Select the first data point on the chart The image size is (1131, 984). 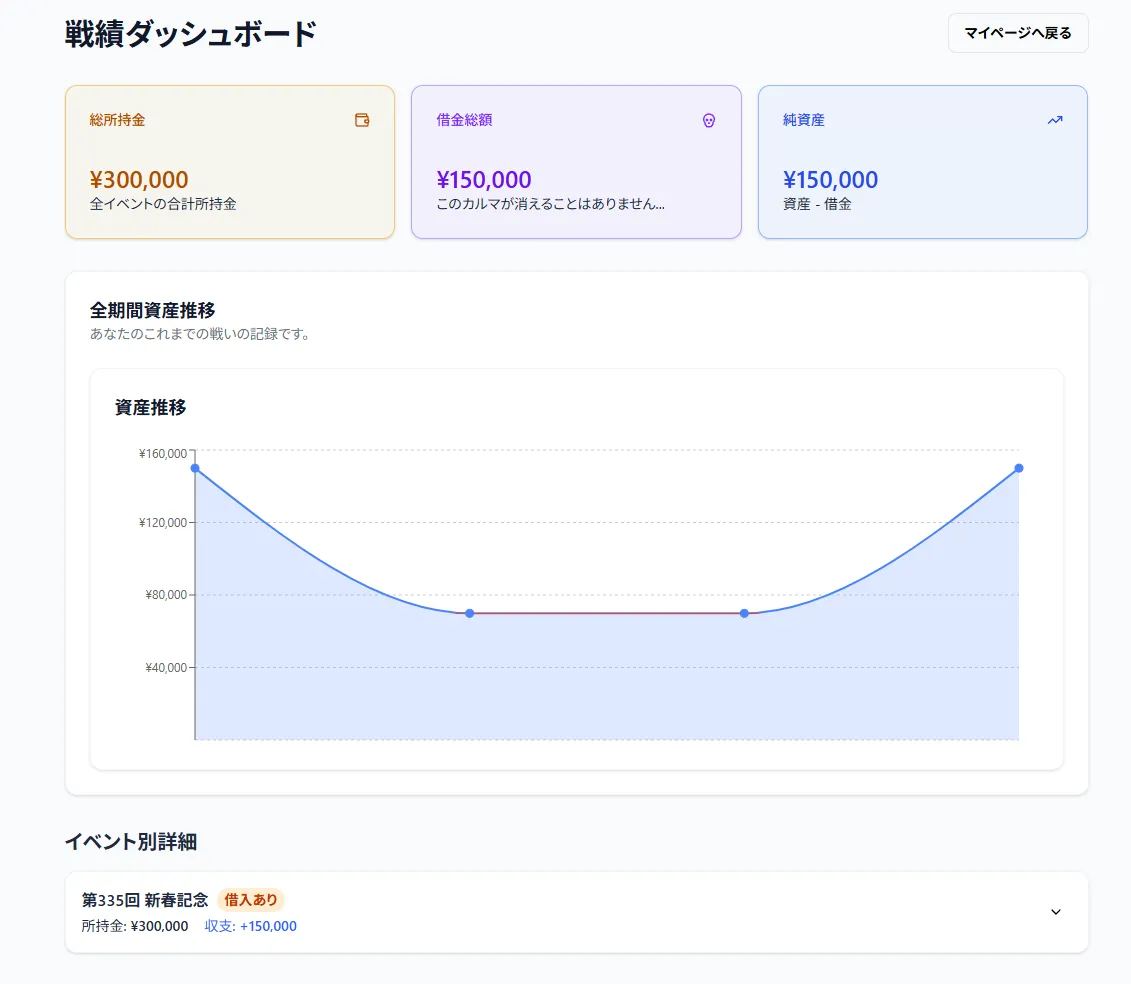195,467
